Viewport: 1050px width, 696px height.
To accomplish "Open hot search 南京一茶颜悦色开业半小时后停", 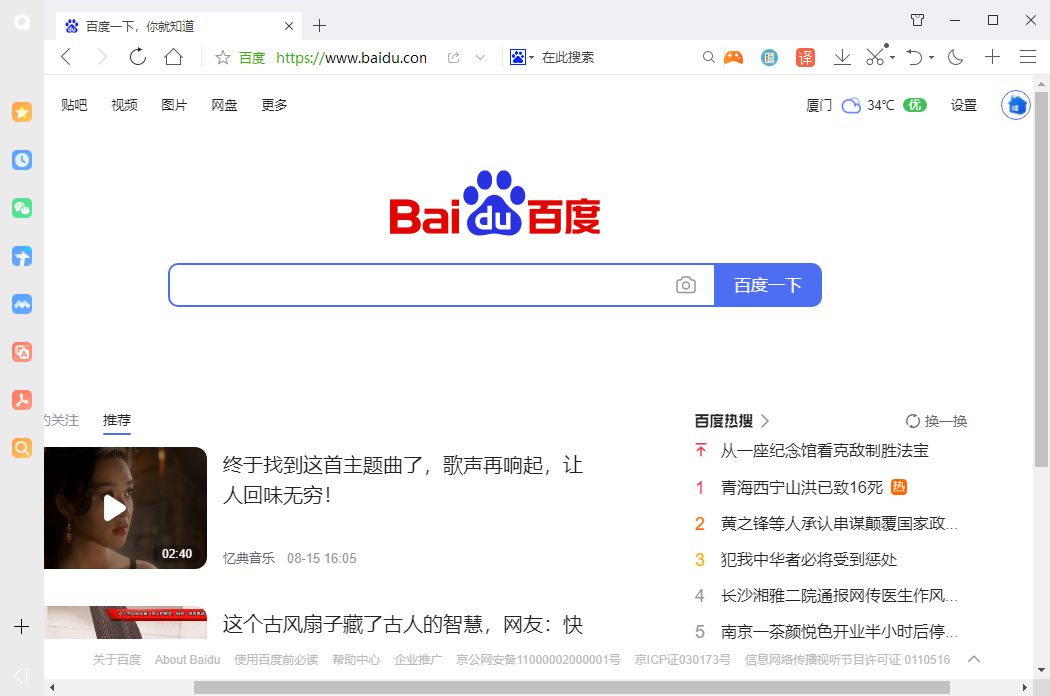I will pos(839,632).
